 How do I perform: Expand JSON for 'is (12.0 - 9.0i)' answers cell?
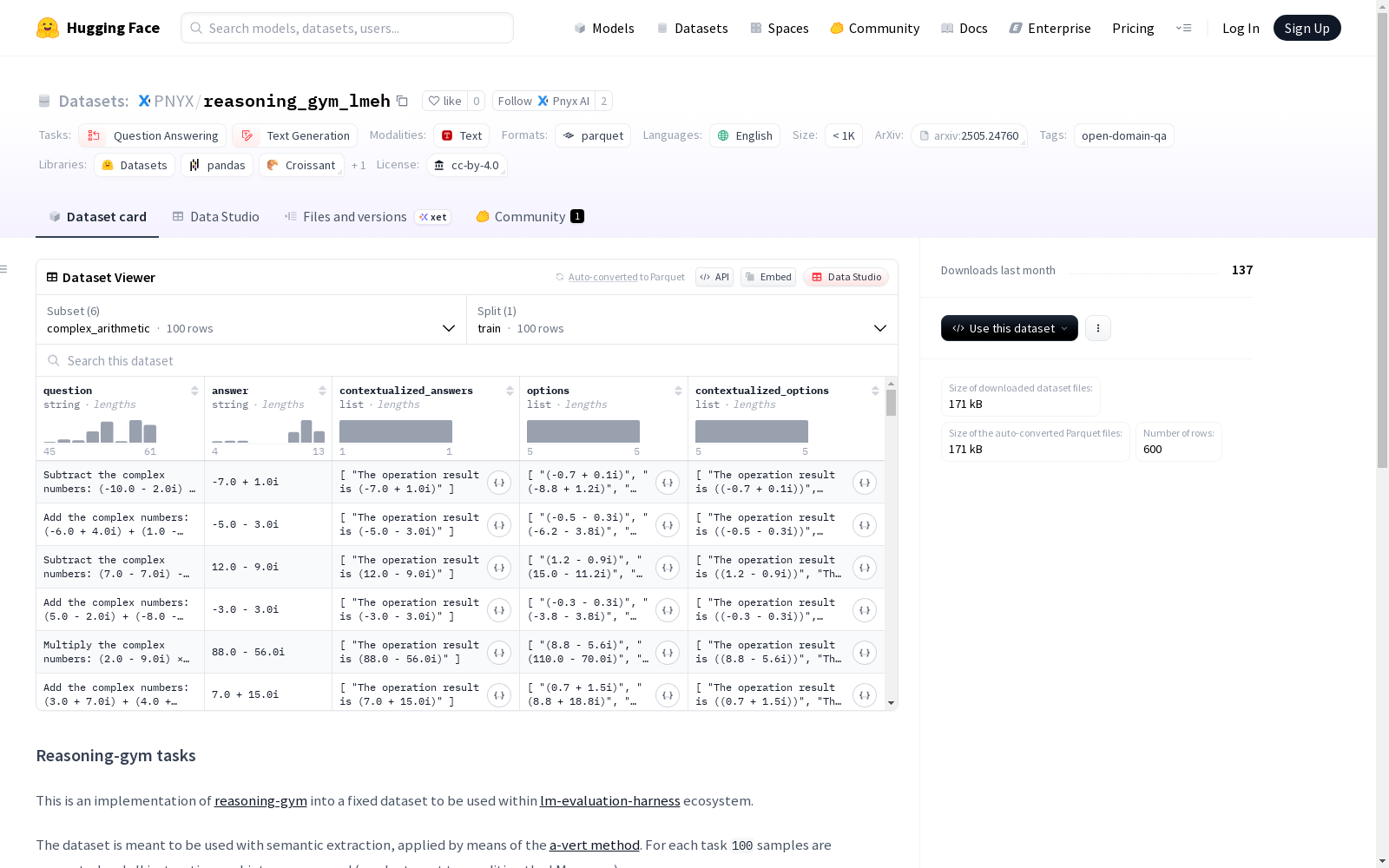coord(499,568)
